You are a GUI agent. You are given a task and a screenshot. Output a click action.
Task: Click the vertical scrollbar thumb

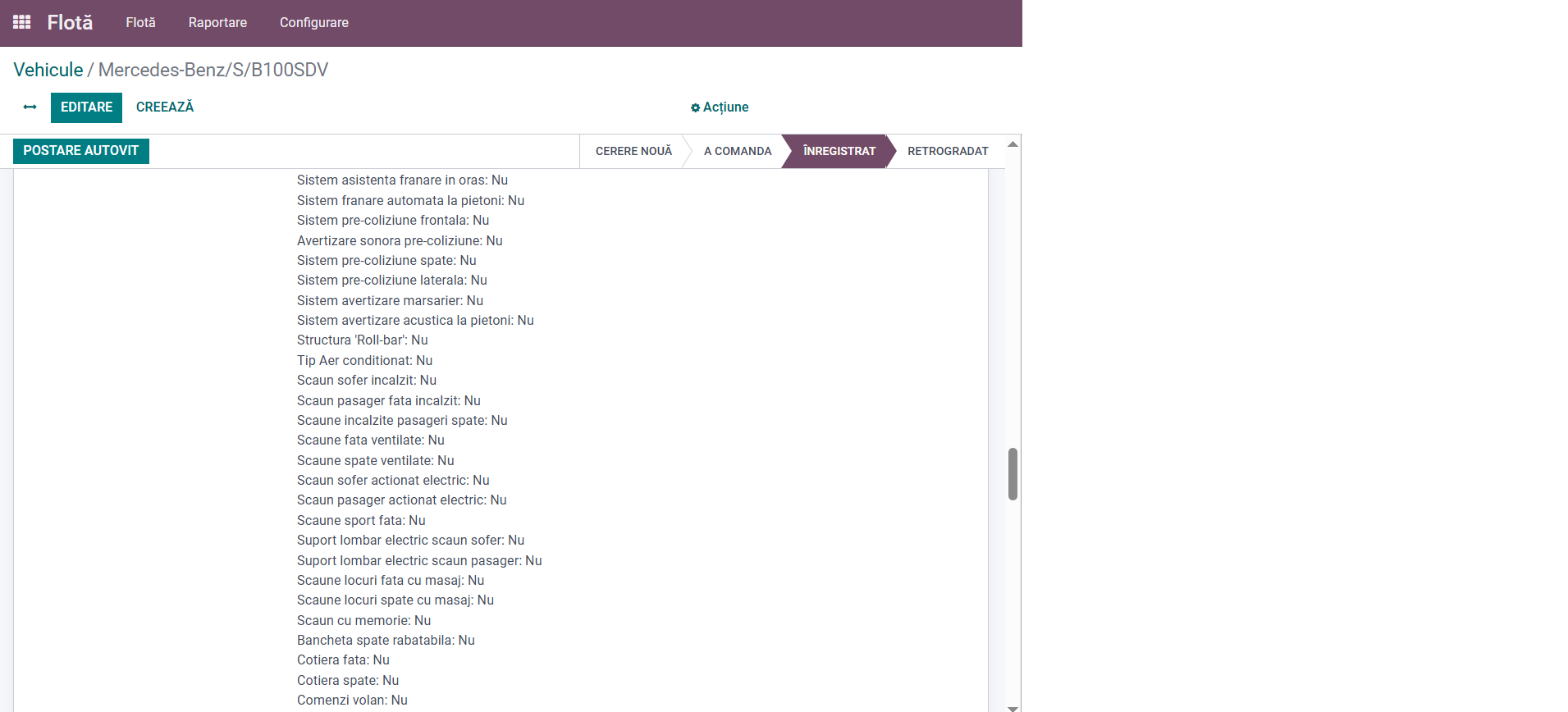coord(1013,474)
